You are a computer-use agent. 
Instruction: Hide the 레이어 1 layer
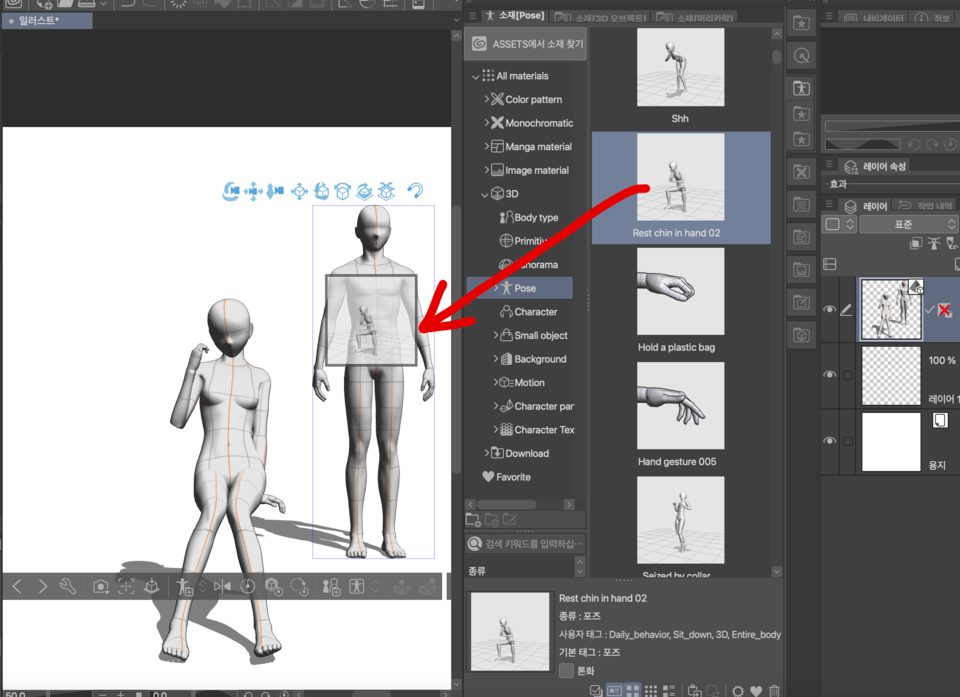[830, 374]
